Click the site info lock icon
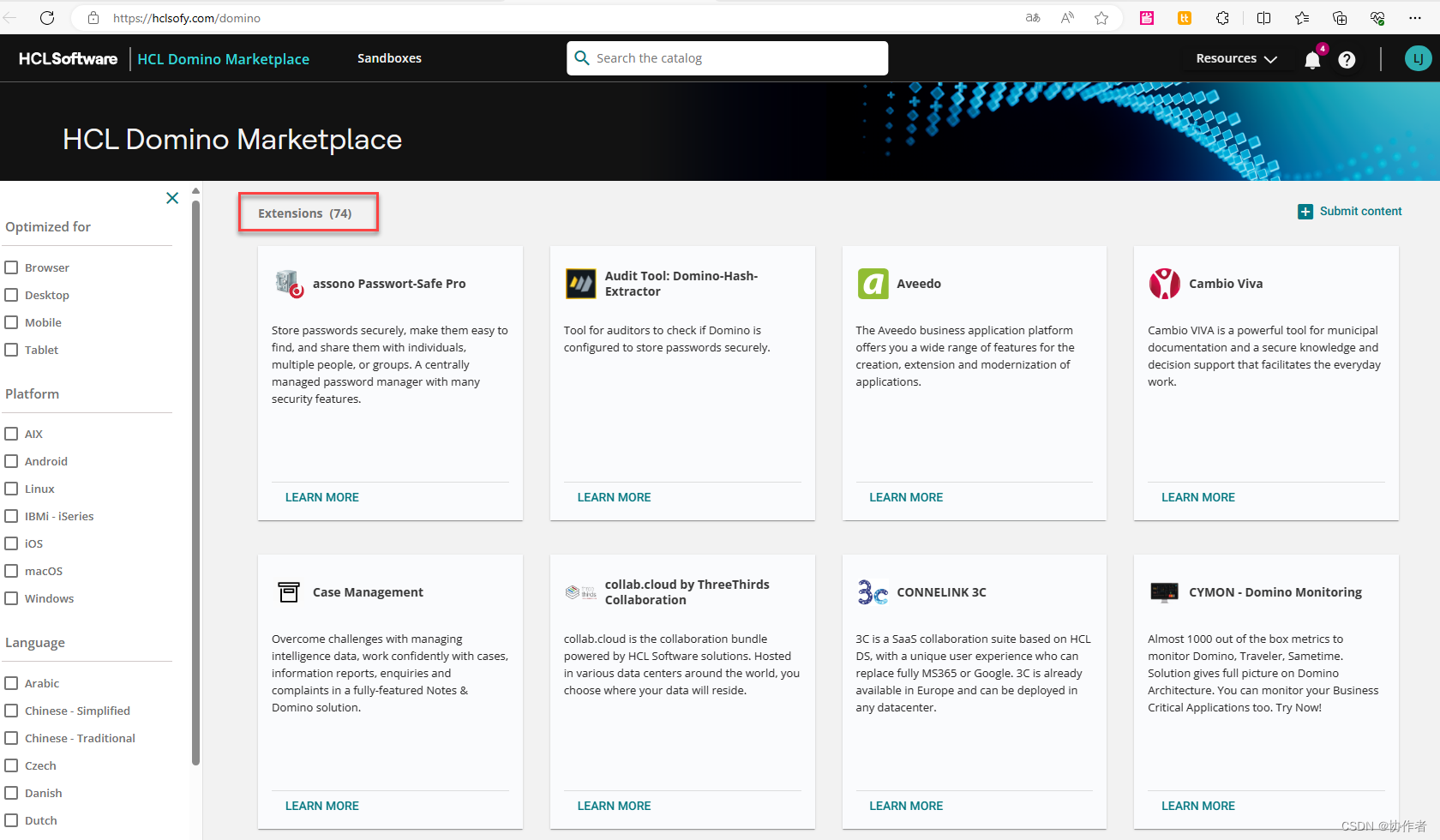 [x=93, y=18]
